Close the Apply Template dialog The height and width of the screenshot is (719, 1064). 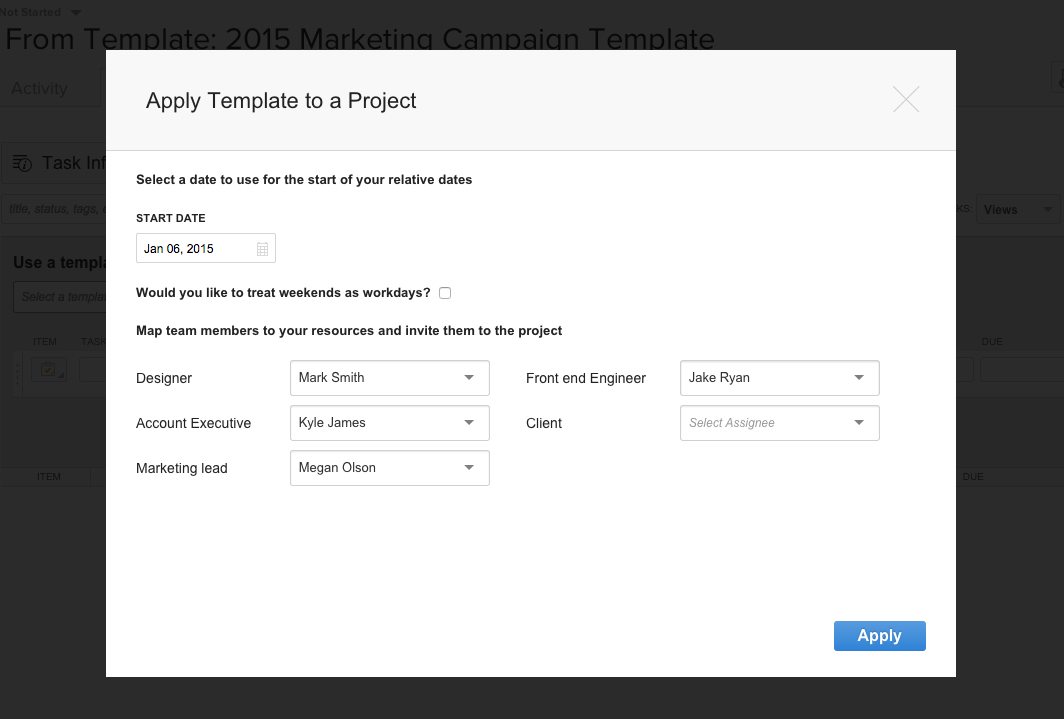pyautogui.click(x=905, y=100)
